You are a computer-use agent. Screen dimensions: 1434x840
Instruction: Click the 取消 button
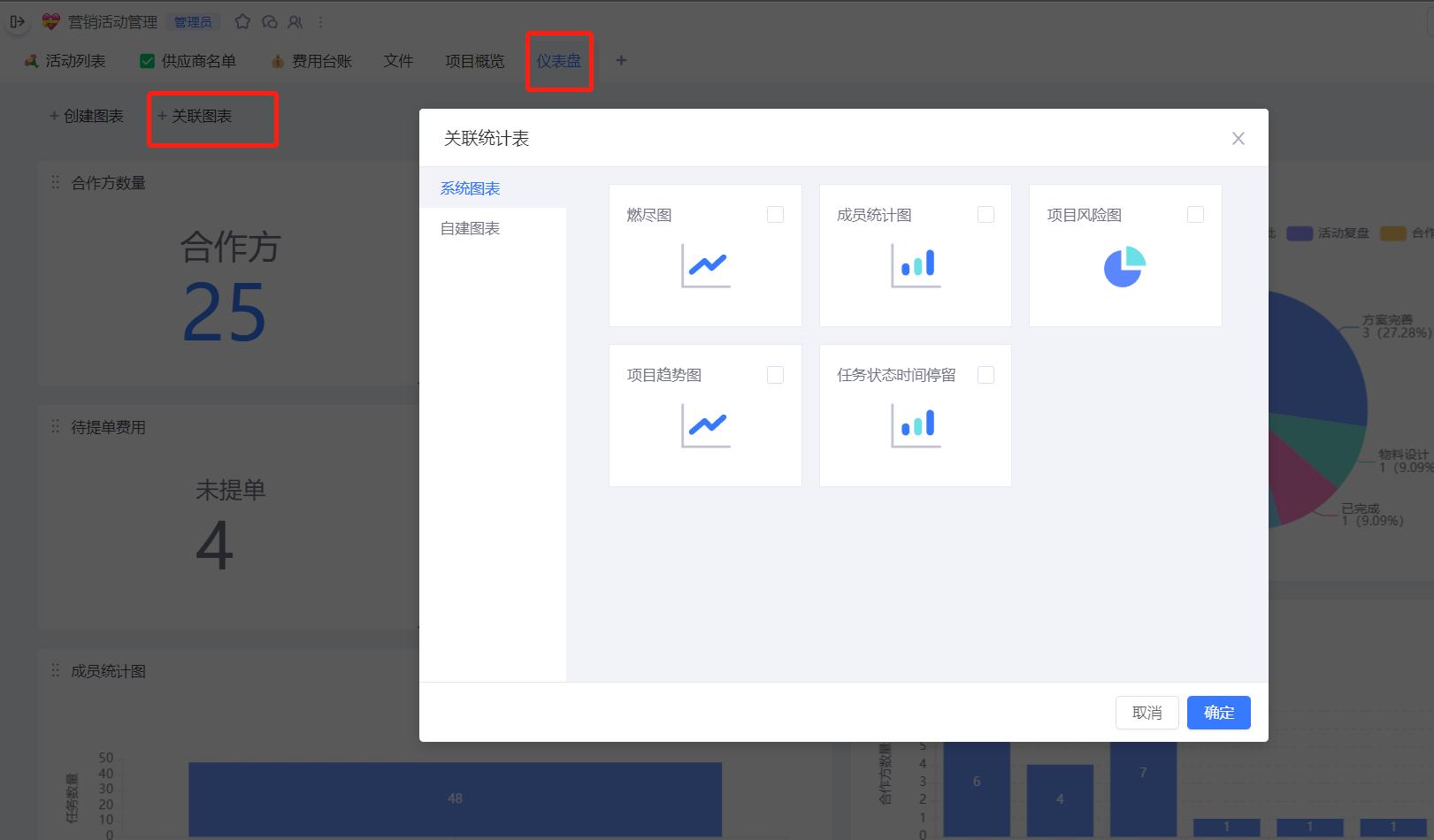pyautogui.click(x=1147, y=713)
